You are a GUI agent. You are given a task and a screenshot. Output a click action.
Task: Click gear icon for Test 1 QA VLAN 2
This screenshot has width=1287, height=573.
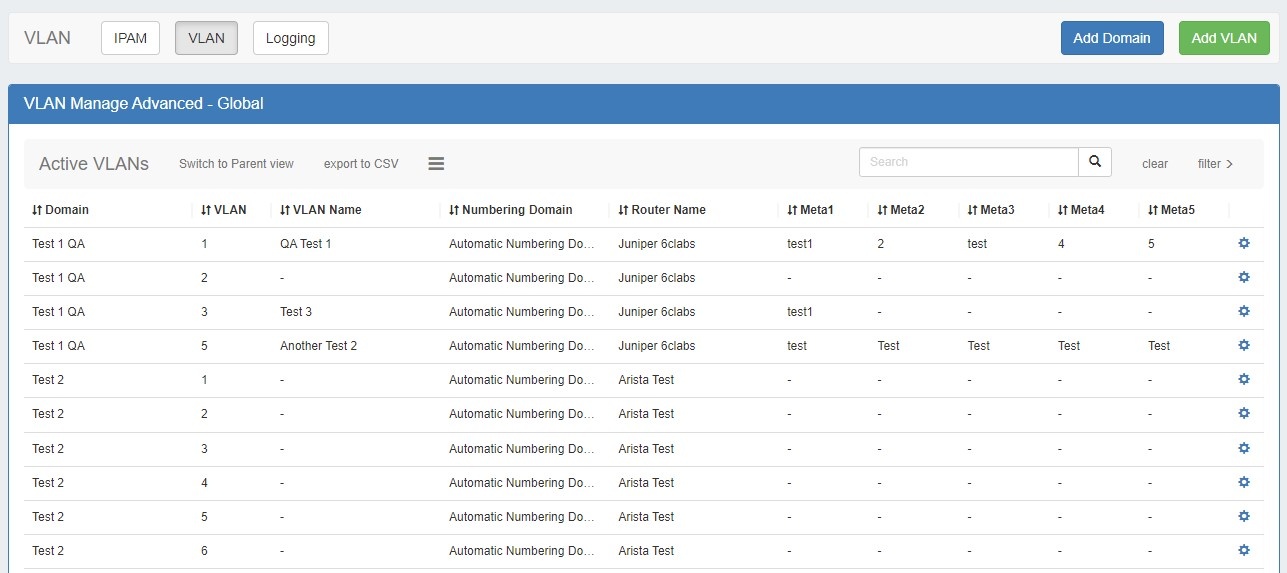click(1244, 277)
